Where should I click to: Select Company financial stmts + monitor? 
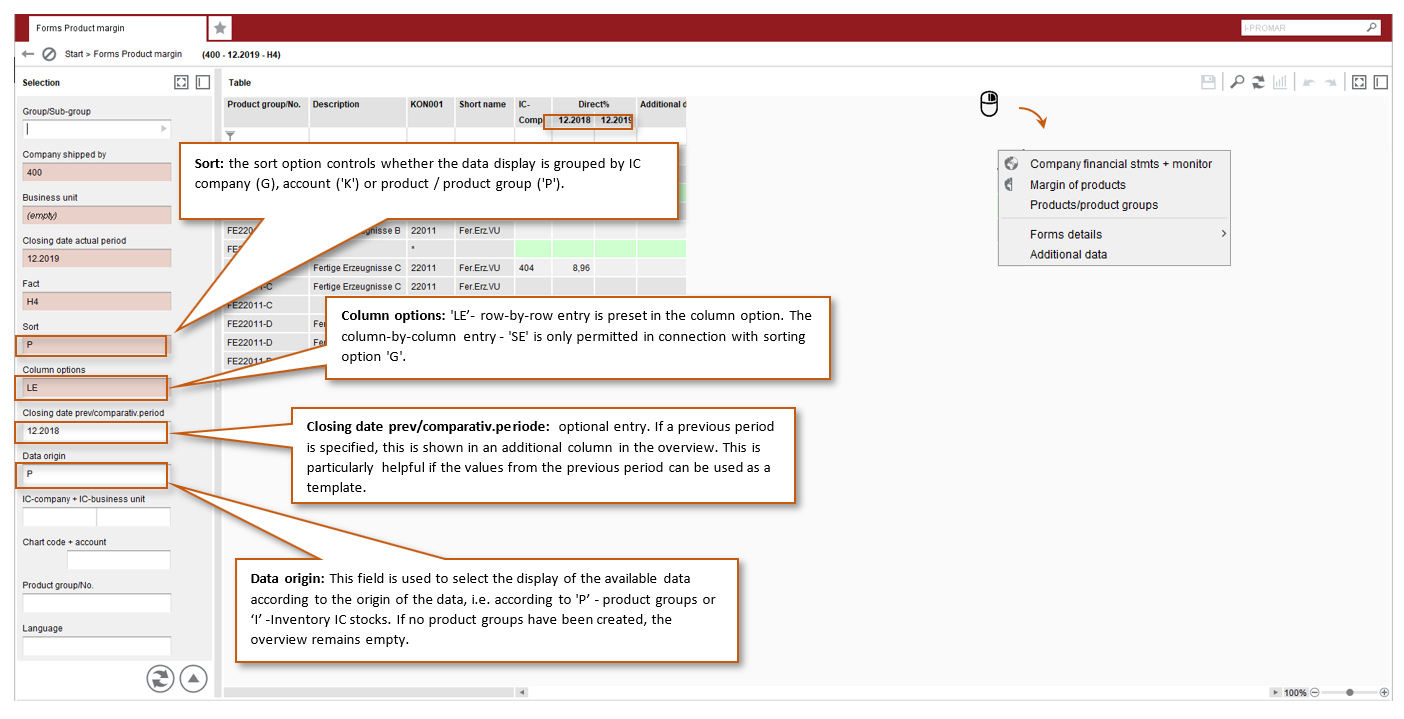click(1120, 164)
